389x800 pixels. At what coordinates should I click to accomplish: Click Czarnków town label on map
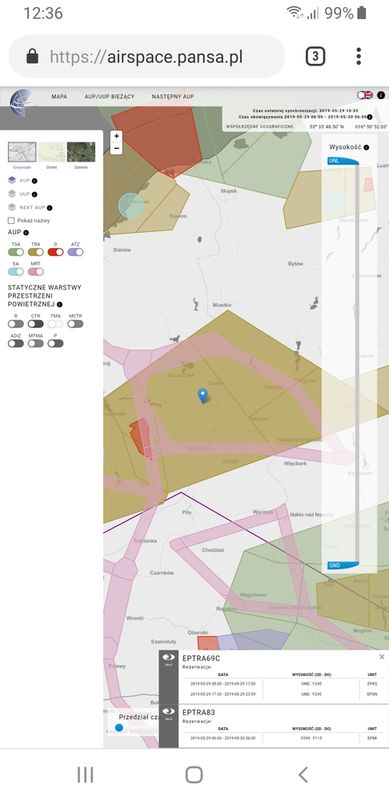162,573
